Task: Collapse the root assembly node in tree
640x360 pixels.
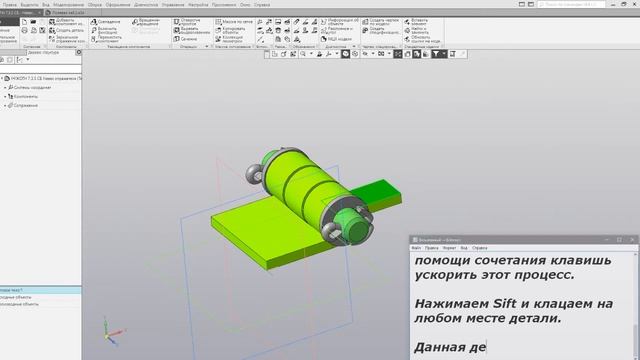Action: (2, 78)
